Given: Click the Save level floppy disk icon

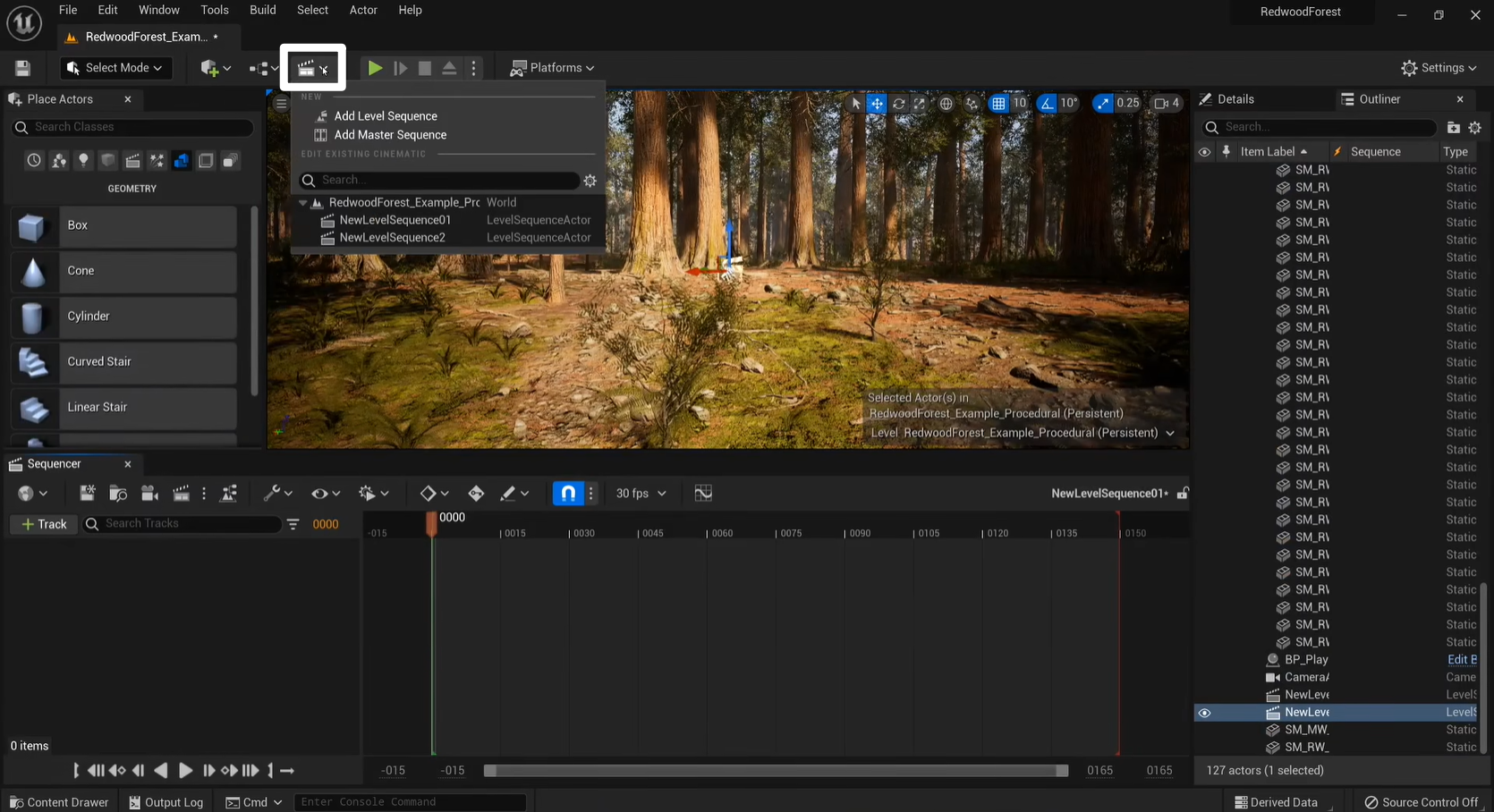Looking at the screenshot, I should pos(23,68).
